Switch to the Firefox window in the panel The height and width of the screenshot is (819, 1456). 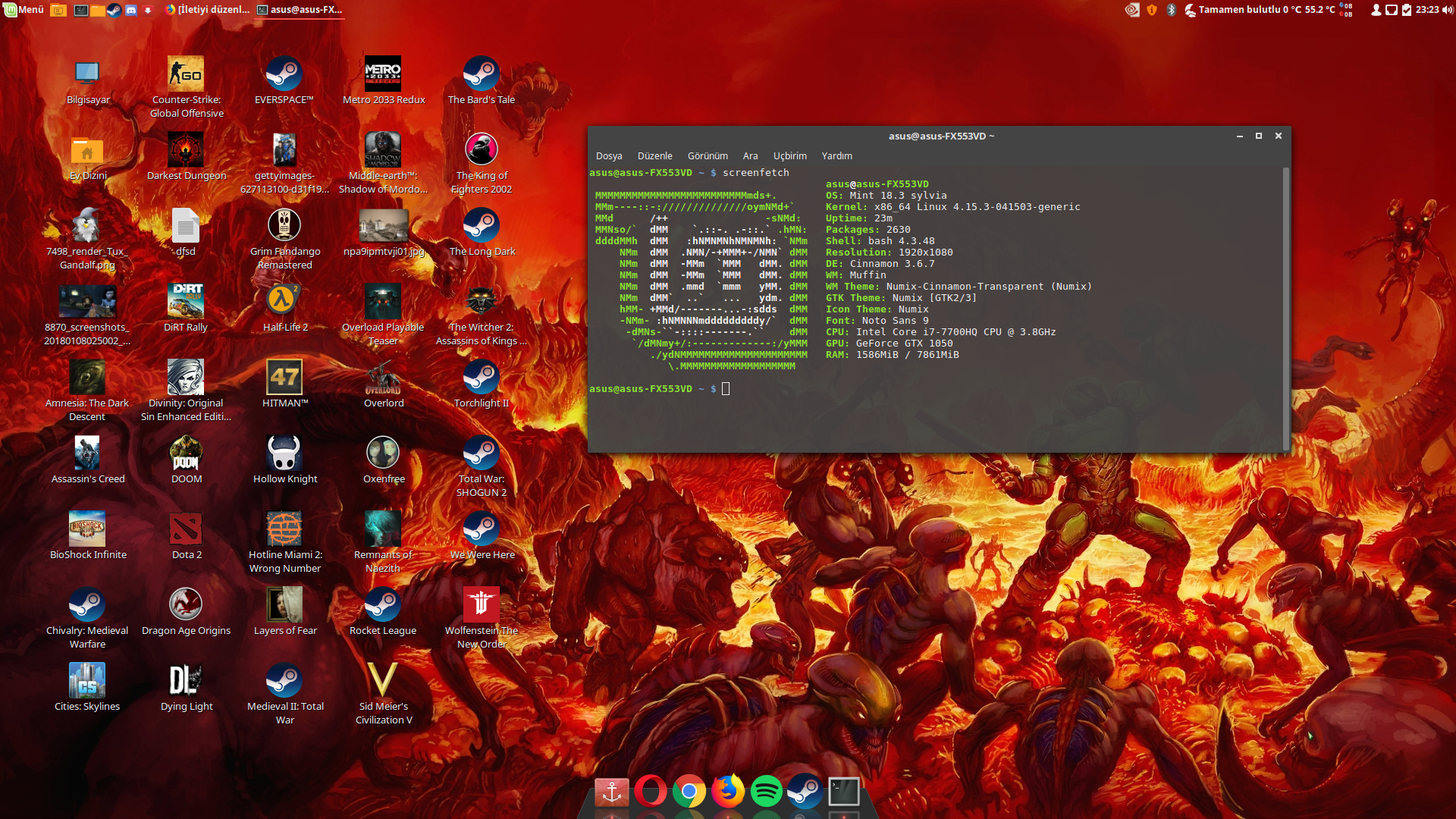coord(207,10)
